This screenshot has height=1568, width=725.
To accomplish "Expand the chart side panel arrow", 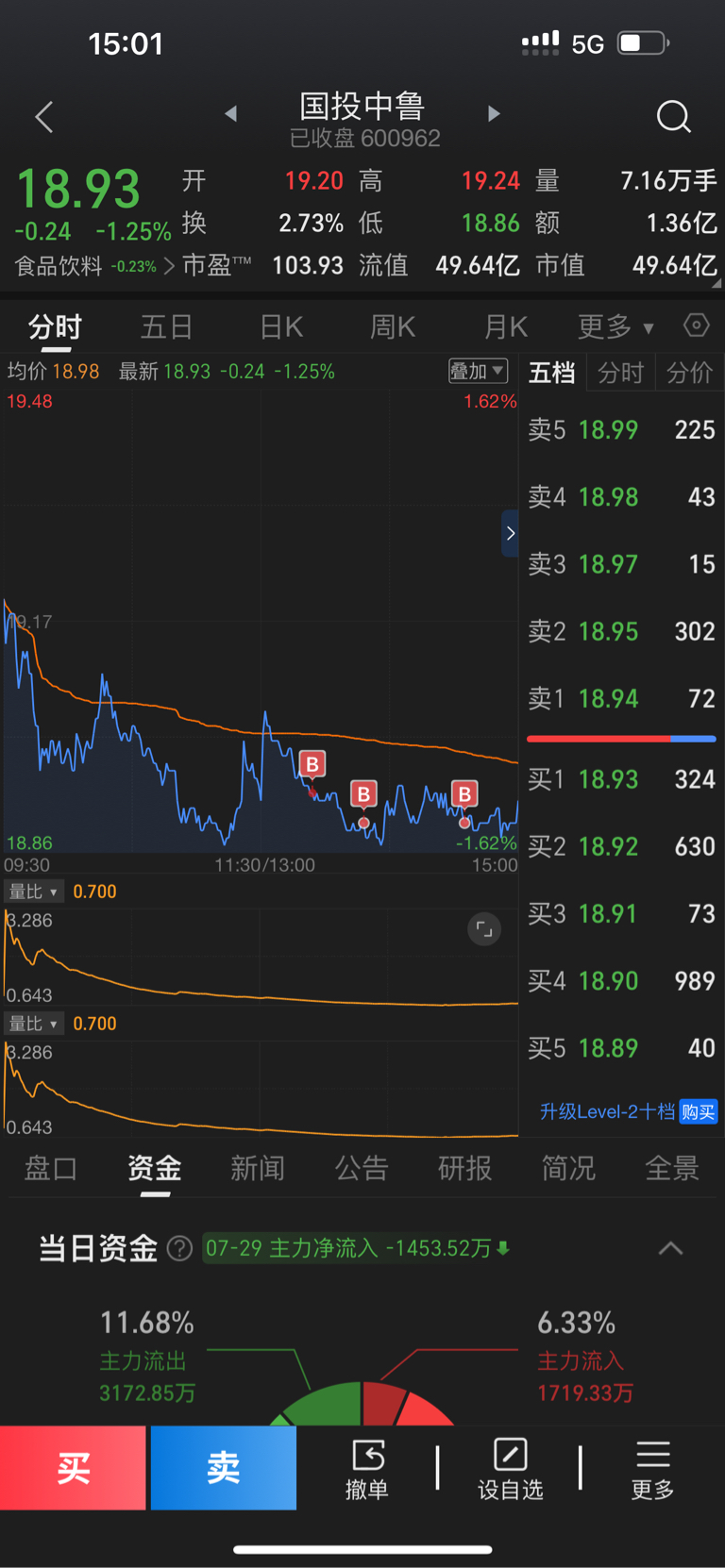I will [510, 533].
